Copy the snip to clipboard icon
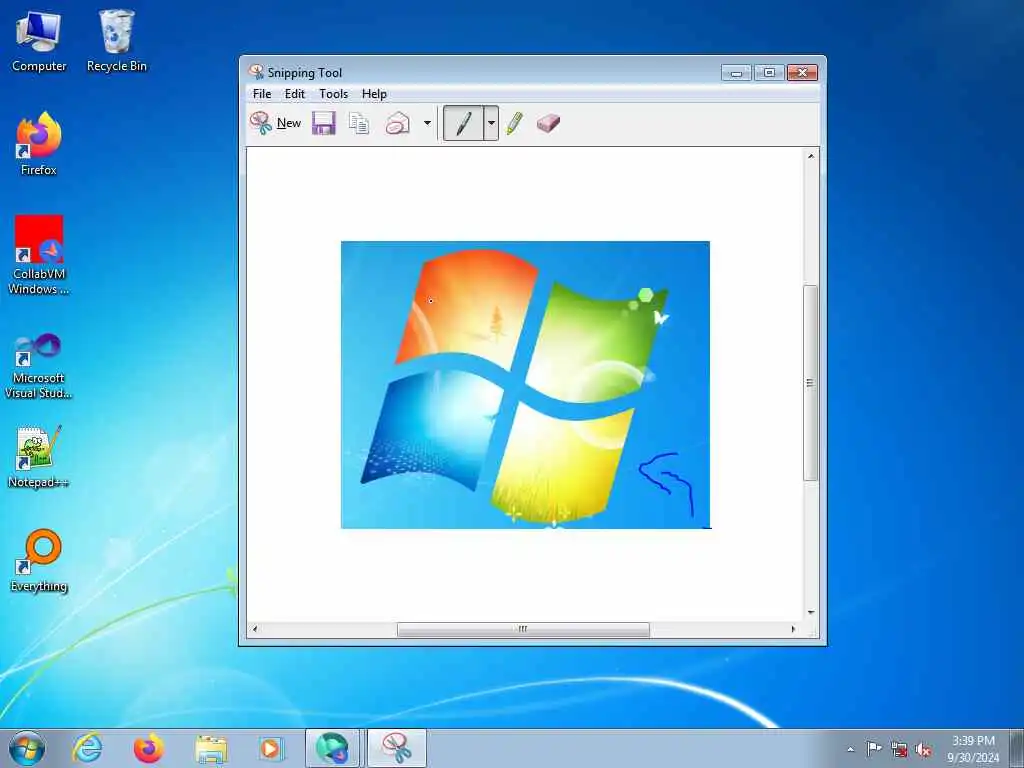1024x768 pixels. [359, 123]
